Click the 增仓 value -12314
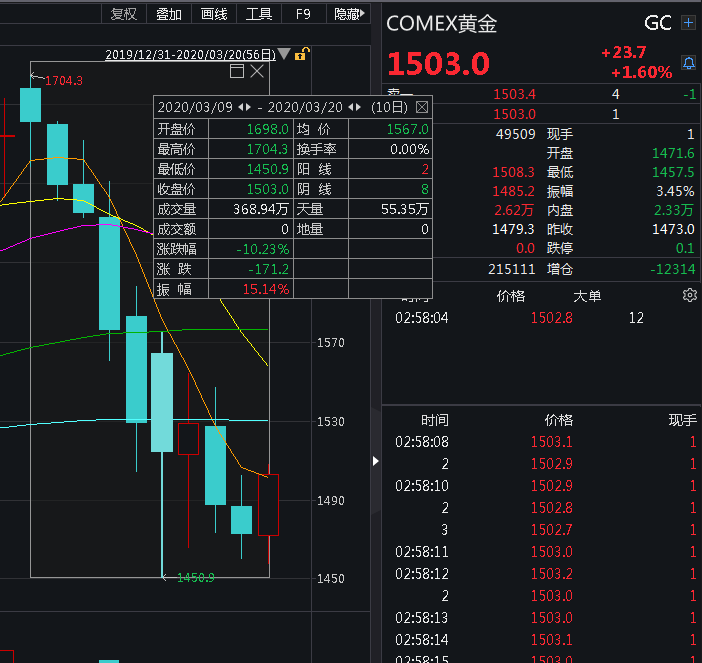This screenshot has height=663, width=702. click(x=673, y=269)
